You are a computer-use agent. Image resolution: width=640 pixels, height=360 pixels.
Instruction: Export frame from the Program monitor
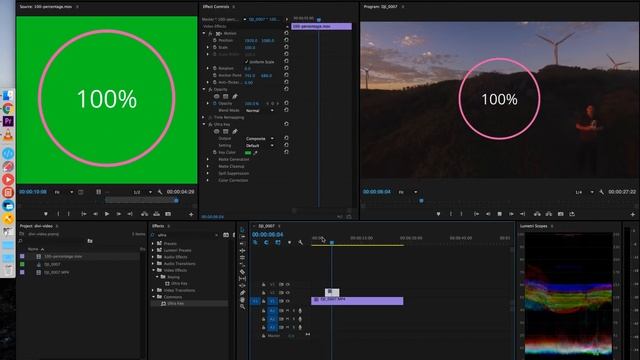[x=560, y=214]
